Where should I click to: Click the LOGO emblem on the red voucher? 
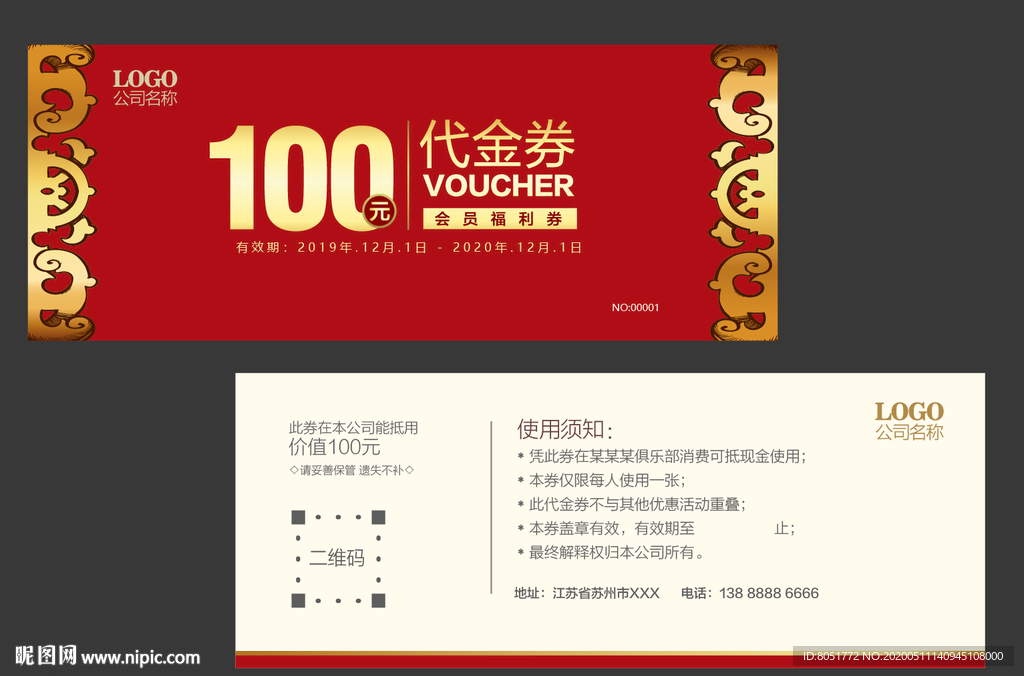[x=146, y=77]
